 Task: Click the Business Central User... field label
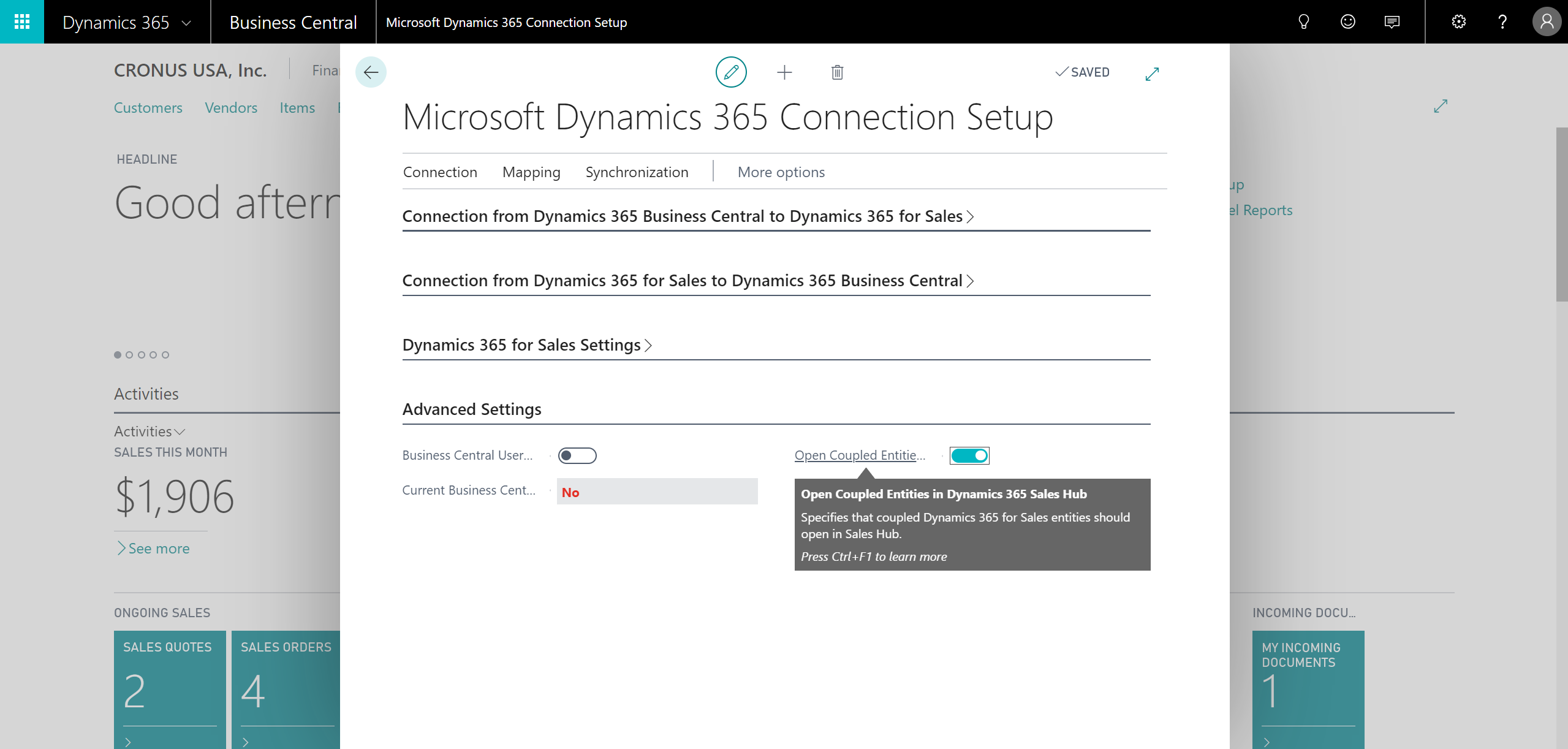(468, 455)
